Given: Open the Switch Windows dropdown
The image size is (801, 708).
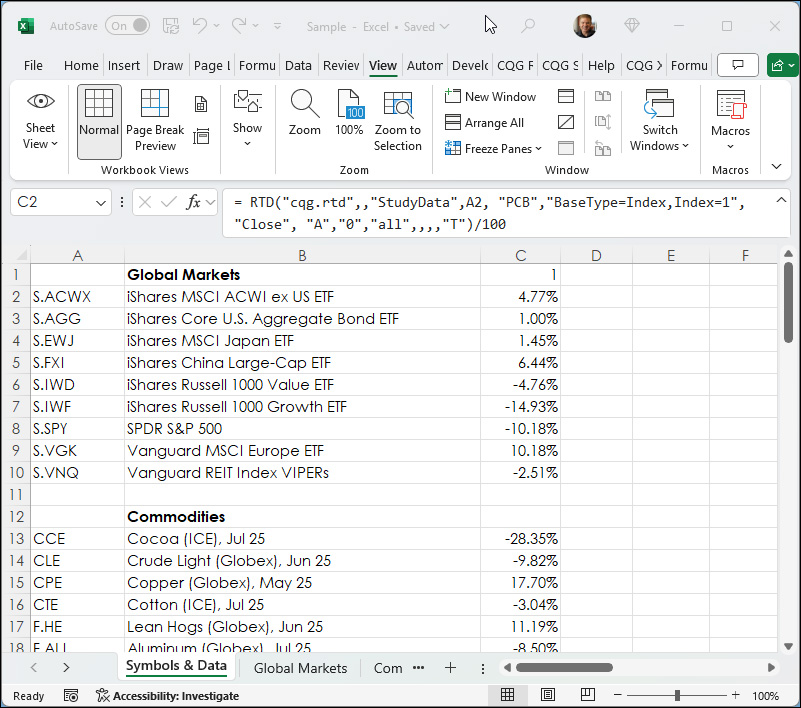Looking at the screenshot, I should [x=659, y=121].
